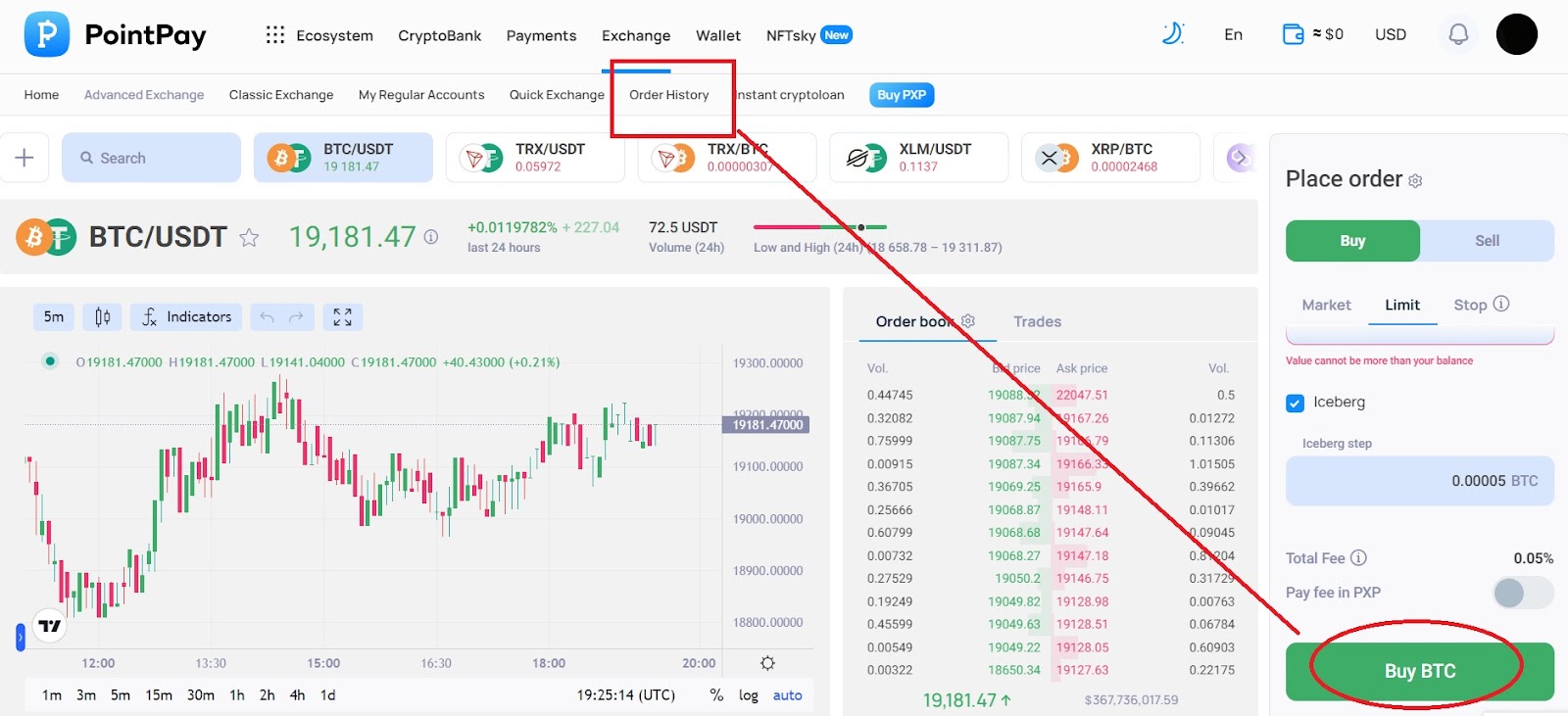Viewport: 1568px width, 716px height.
Task: Open the notifications bell
Action: [x=1458, y=34]
